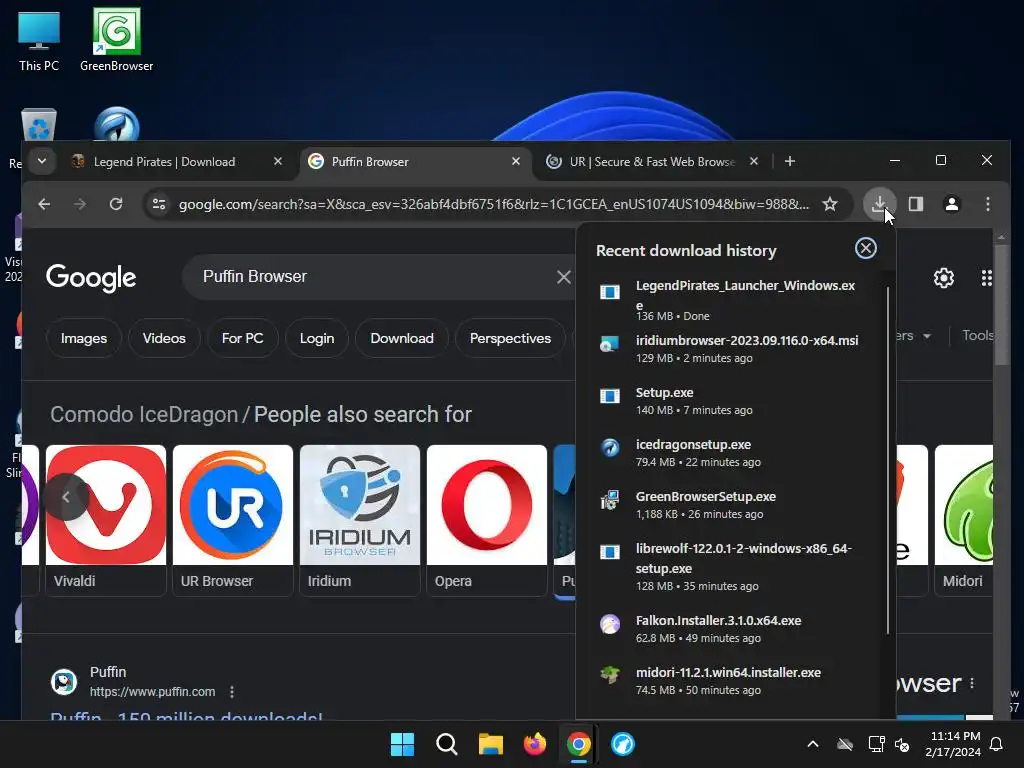Click the carousel previous arrow
The height and width of the screenshot is (768, 1024).
pyautogui.click(x=66, y=497)
